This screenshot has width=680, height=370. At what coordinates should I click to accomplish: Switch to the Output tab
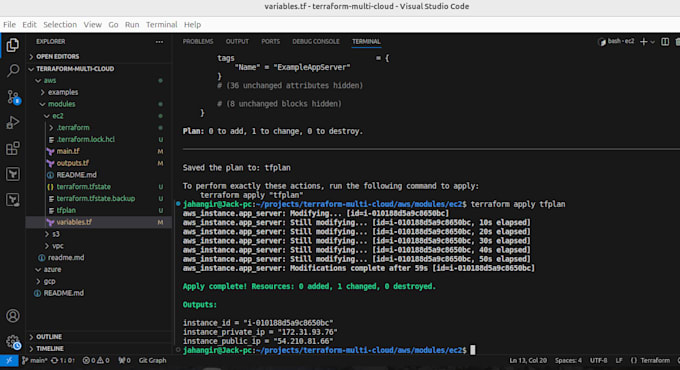[x=237, y=42]
